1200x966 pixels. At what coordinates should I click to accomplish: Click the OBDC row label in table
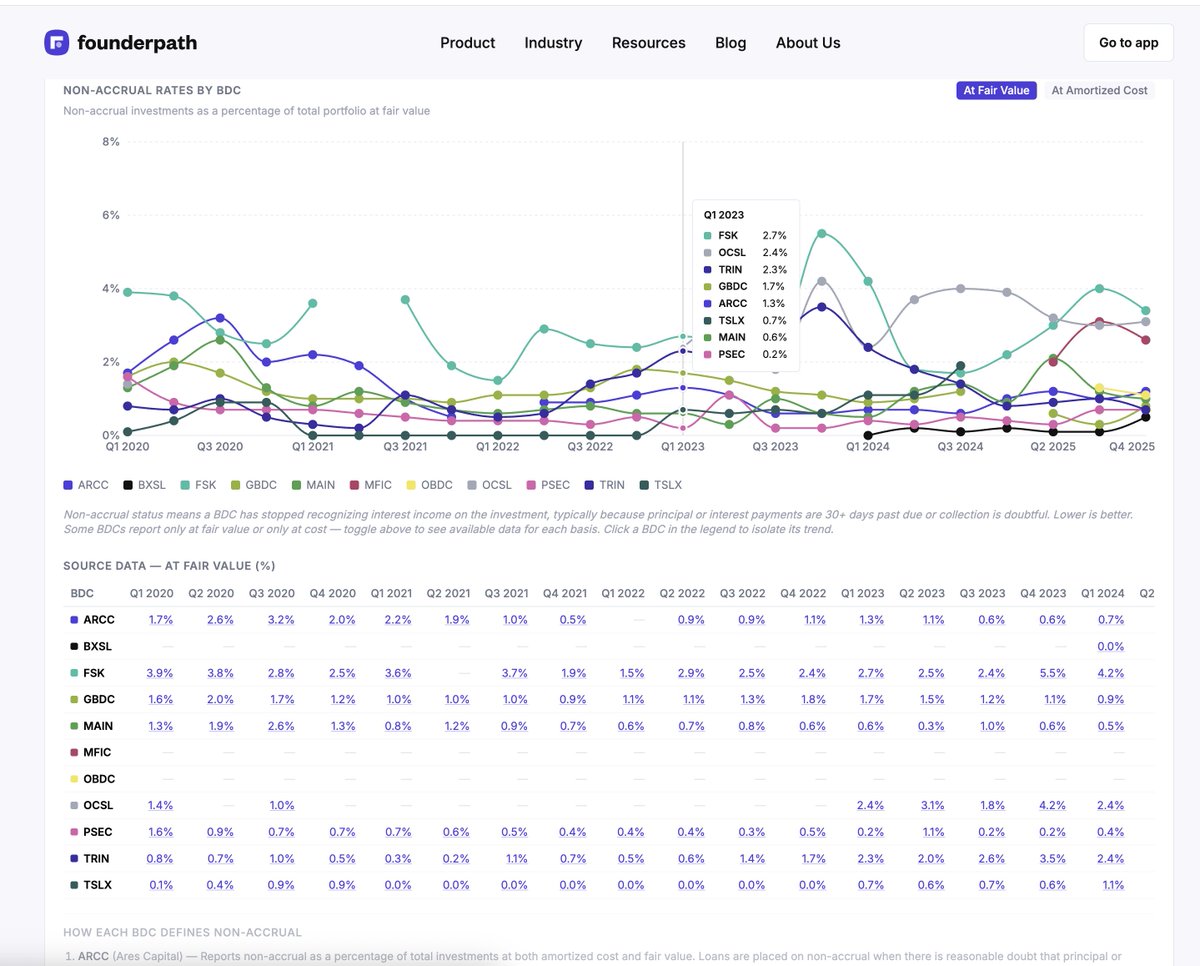point(93,779)
